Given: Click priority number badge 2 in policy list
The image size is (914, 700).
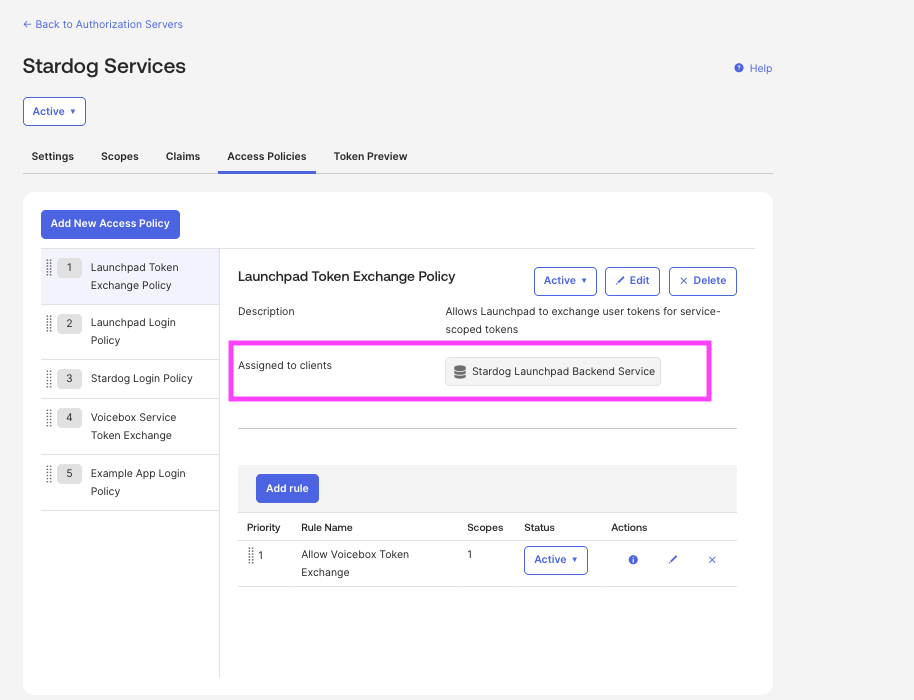Looking at the screenshot, I should pos(69,323).
